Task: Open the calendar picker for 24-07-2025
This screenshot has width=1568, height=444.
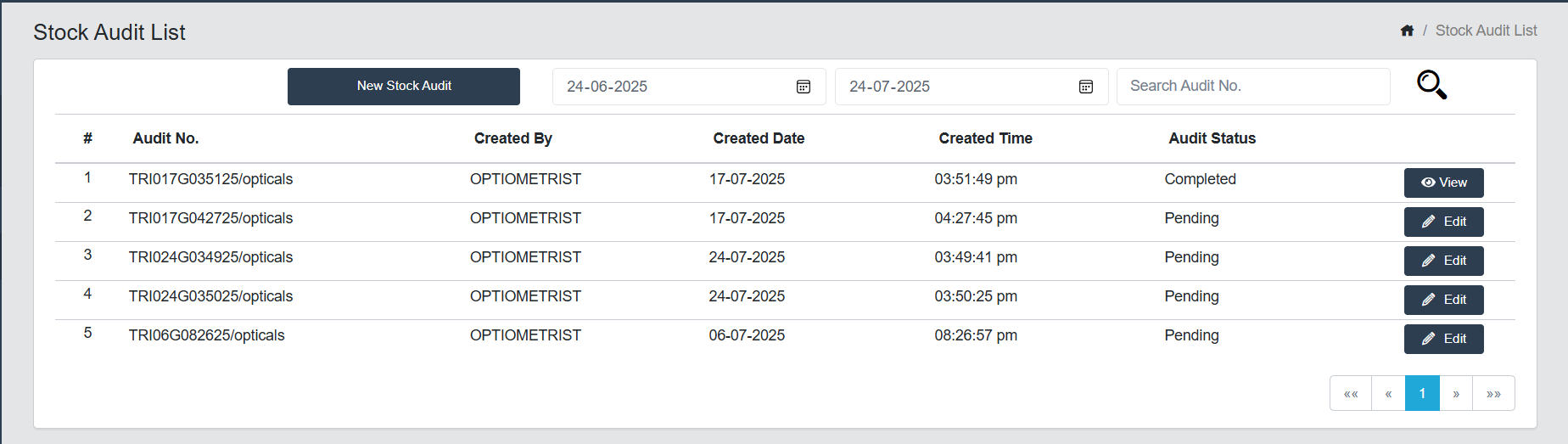Action: [1085, 87]
